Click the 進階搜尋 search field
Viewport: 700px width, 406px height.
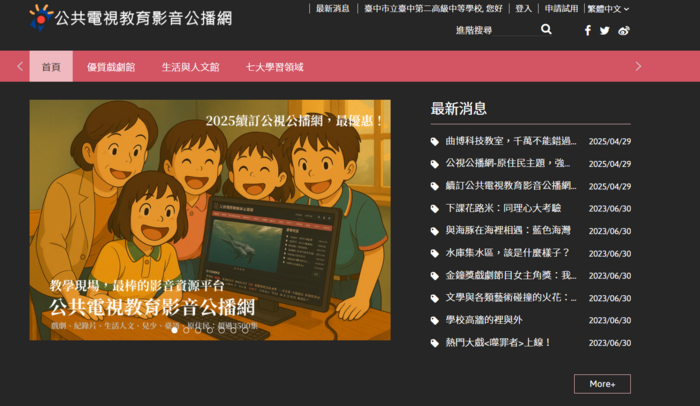(x=496, y=30)
